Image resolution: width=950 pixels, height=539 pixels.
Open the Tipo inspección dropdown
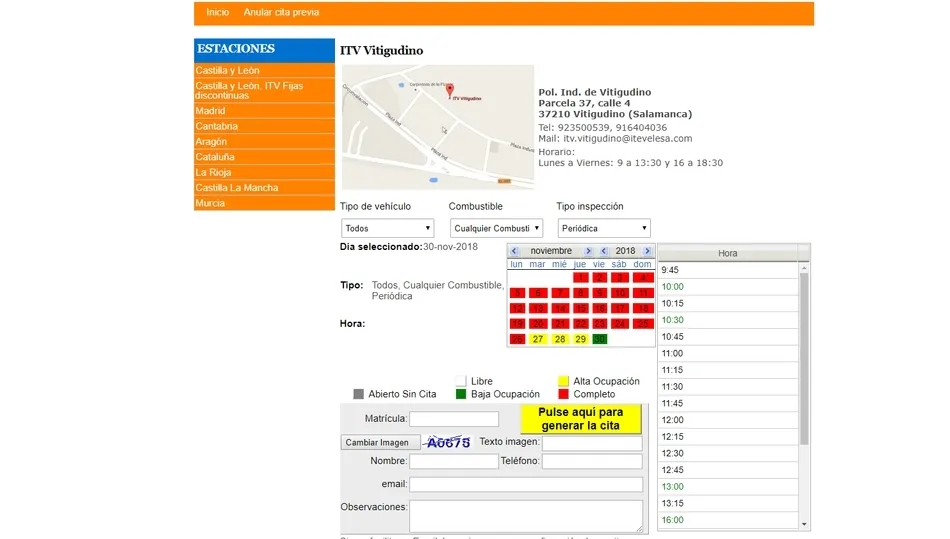[x=603, y=229]
